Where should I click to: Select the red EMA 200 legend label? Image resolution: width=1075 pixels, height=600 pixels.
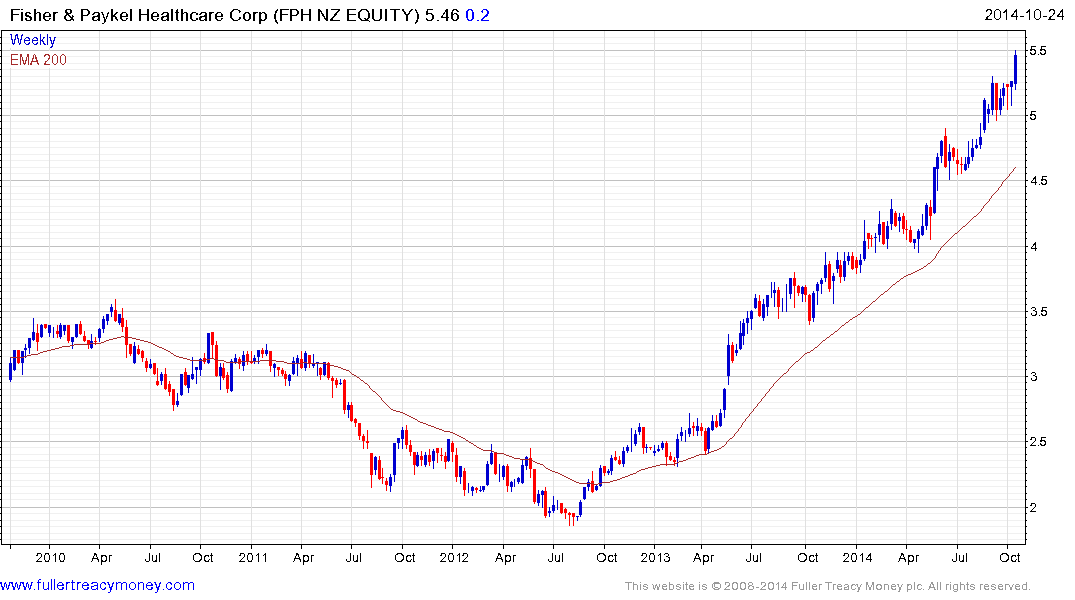(x=38, y=60)
